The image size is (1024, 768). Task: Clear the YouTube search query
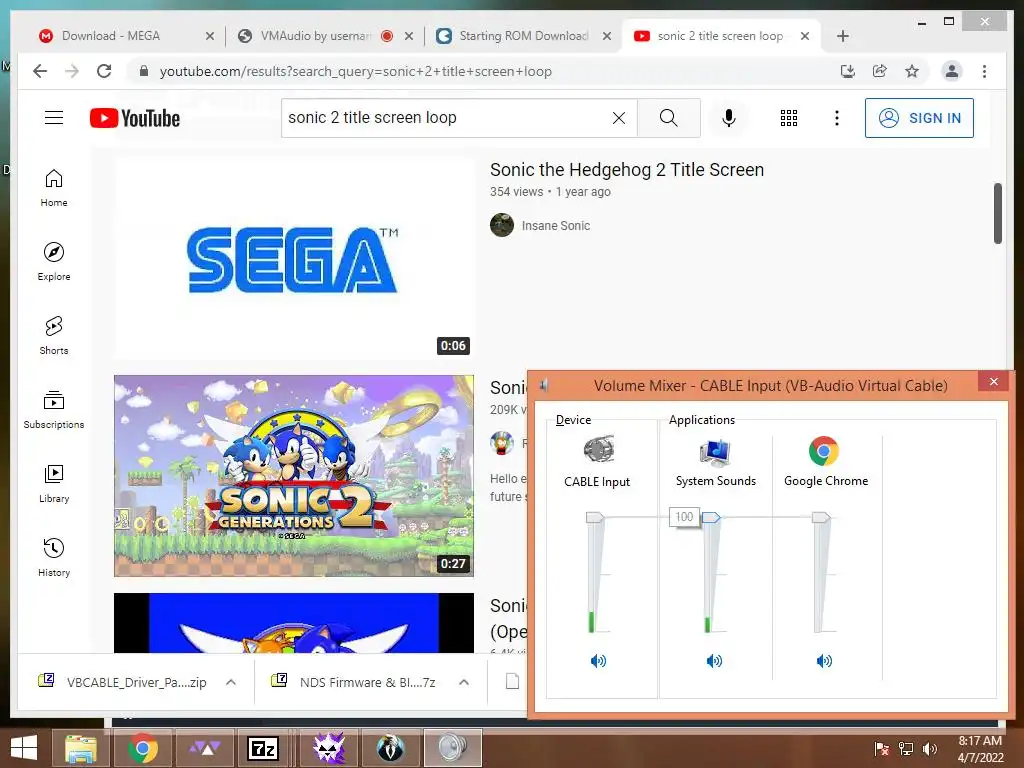[618, 118]
